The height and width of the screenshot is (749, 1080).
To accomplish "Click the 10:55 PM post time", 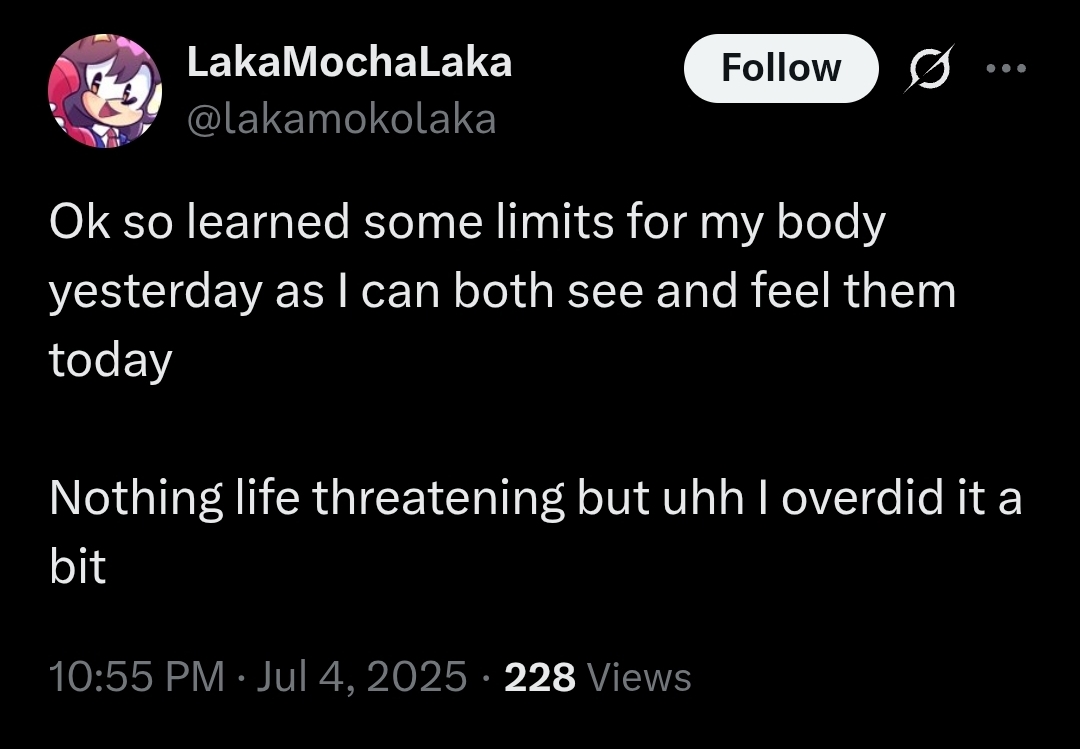I will click(x=137, y=676).
